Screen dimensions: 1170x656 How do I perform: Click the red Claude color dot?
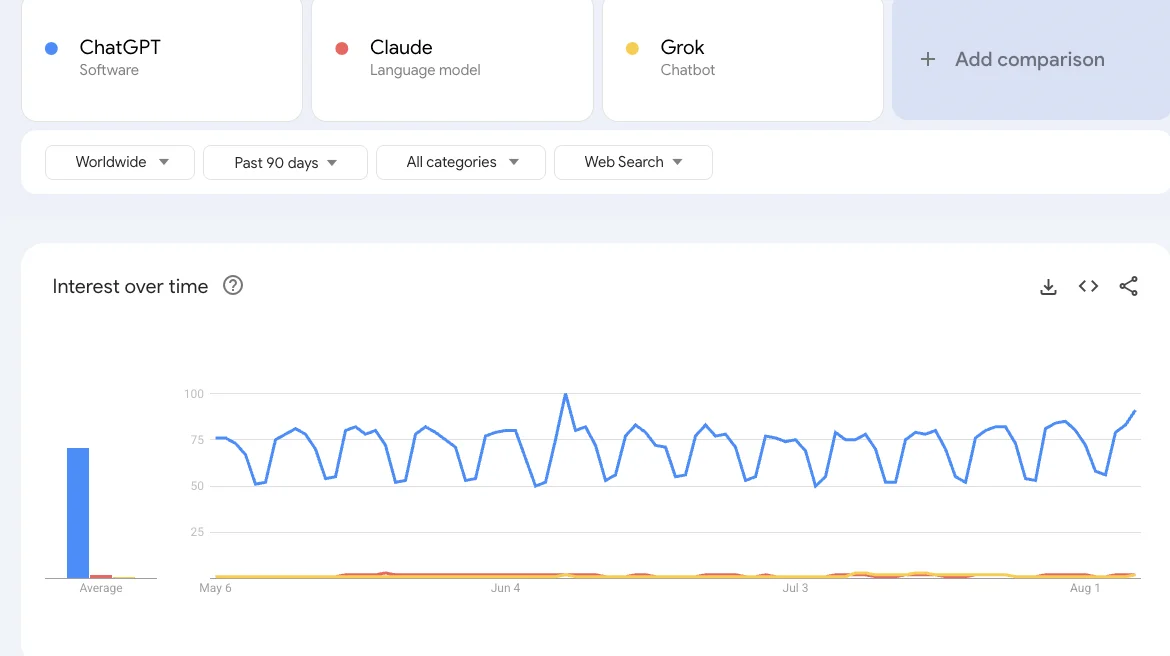click(342, 48)
